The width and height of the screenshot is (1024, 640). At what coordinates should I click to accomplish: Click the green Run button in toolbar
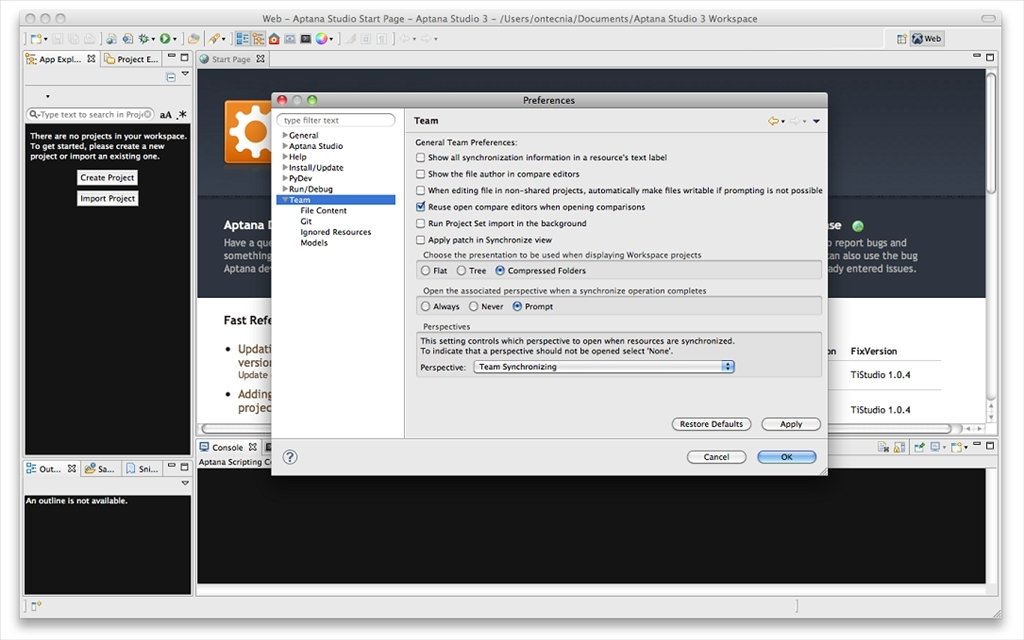[165, 39]
